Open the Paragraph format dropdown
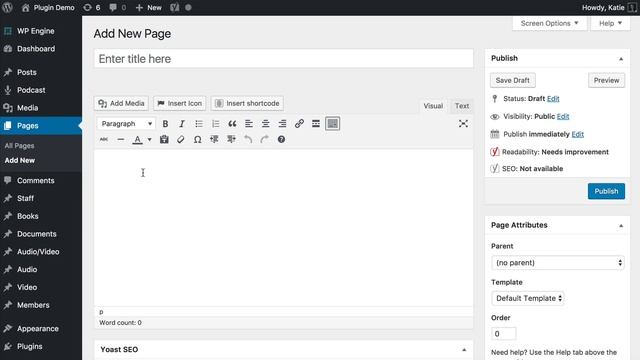The width and height of the screenshot is (640, 360). tap(126, 124)
